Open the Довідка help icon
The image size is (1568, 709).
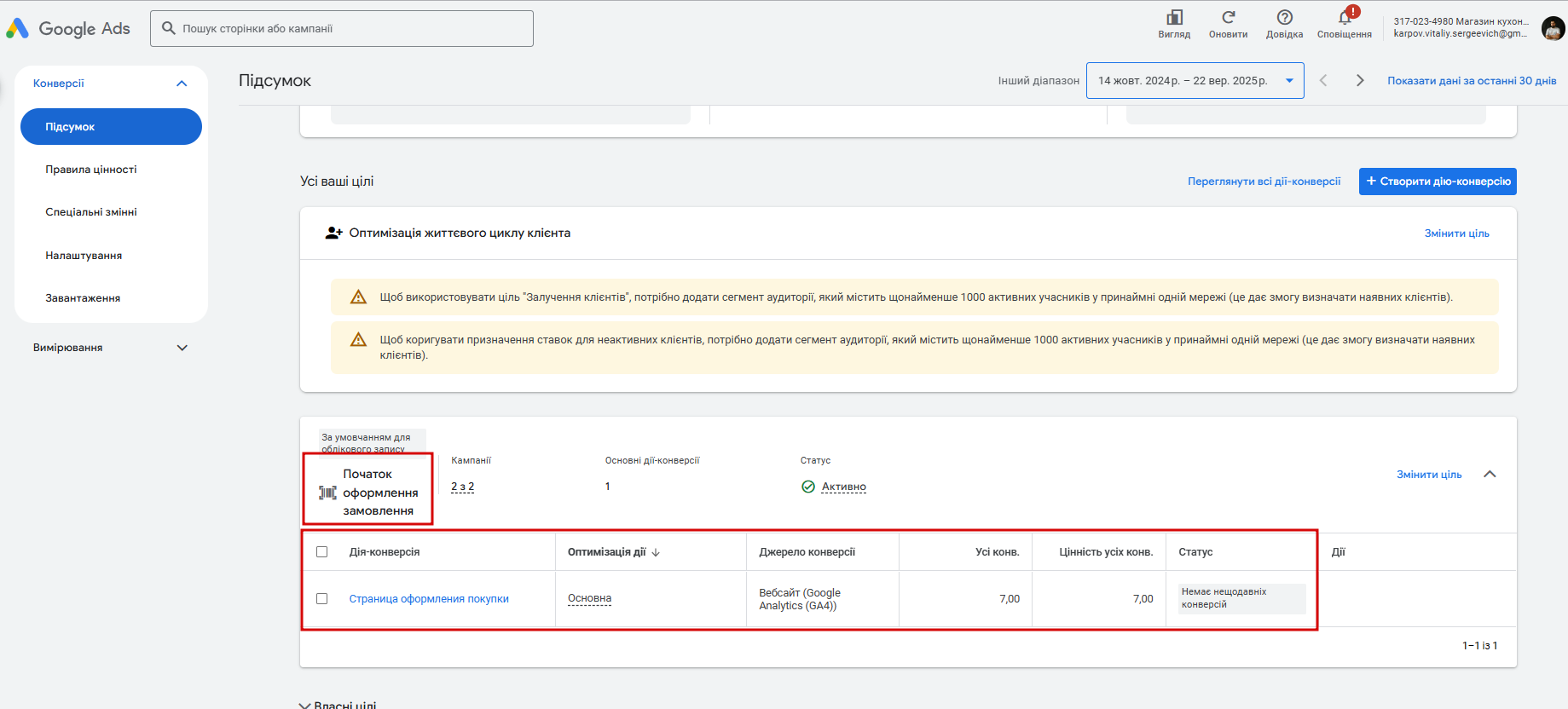pos(1284,18)
